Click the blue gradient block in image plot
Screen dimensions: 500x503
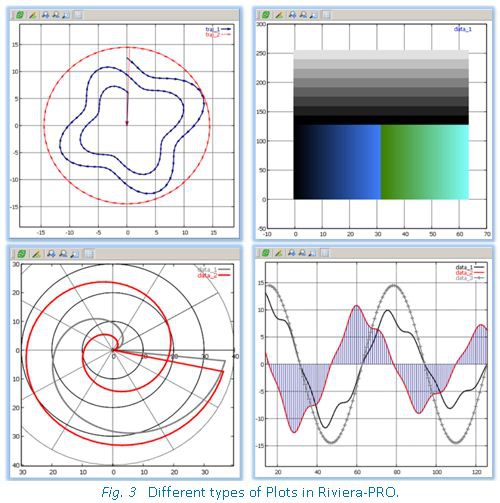point(337,162)
